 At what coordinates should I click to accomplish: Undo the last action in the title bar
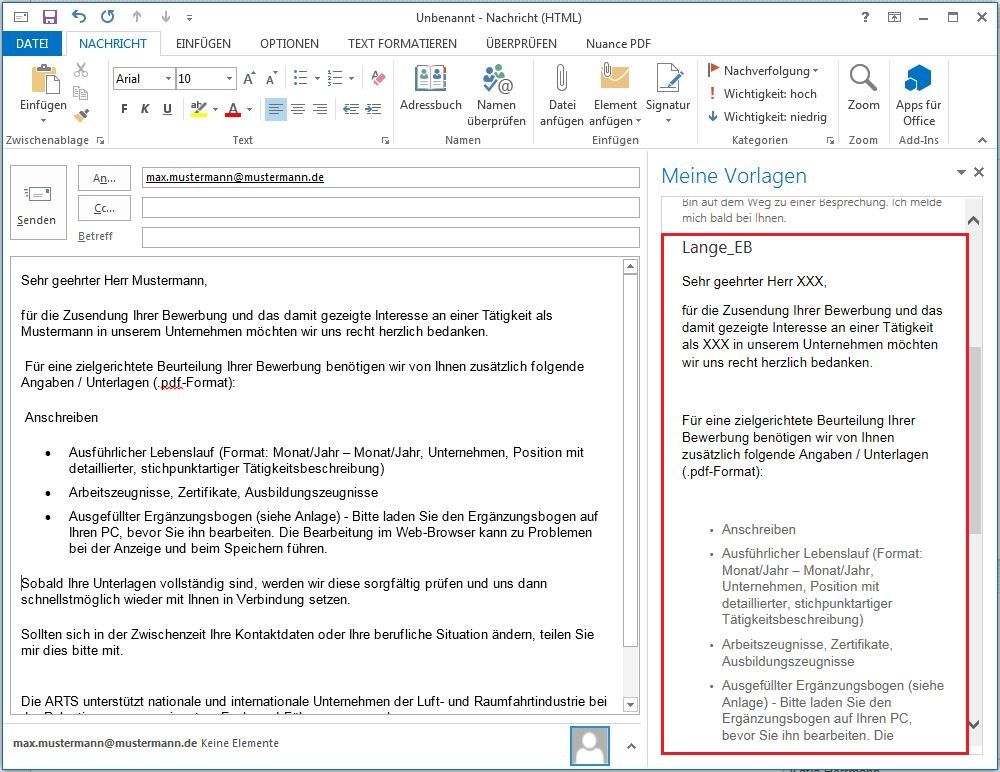(78, 17)
